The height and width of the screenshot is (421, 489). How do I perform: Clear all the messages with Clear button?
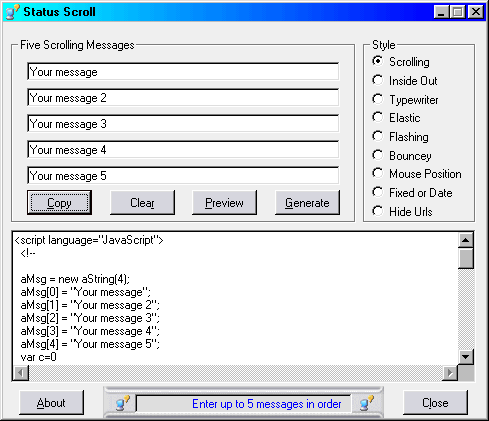[142, 202]
